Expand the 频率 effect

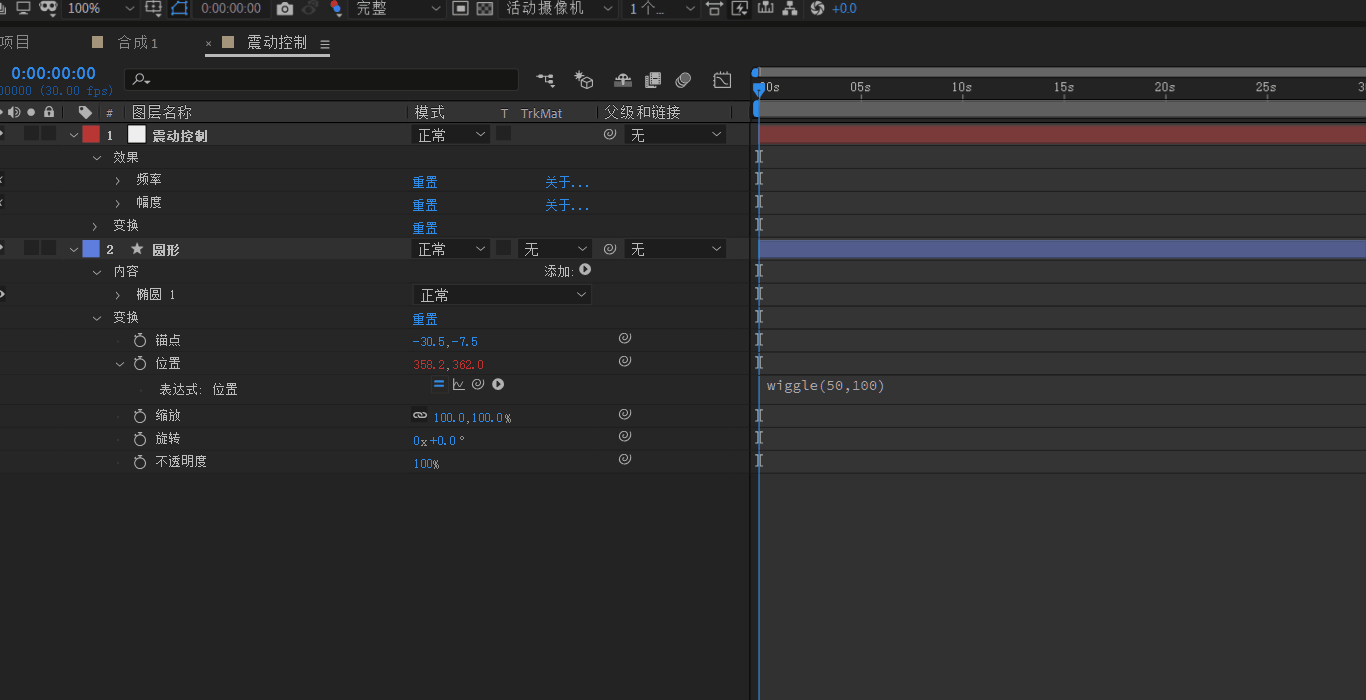click(117, 181)
